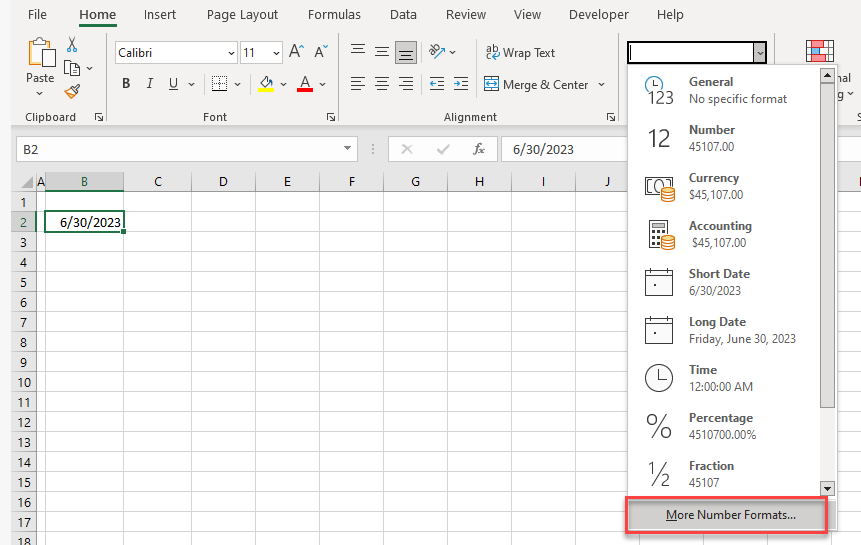
Task: Toggle Wrap Text on selected cell
Action: point(520,52)
